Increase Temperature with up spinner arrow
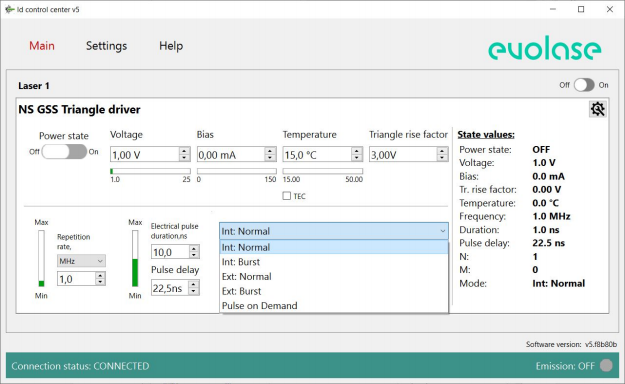The height and width of the screenshot is (384, 625). click(x=357, y=151)
